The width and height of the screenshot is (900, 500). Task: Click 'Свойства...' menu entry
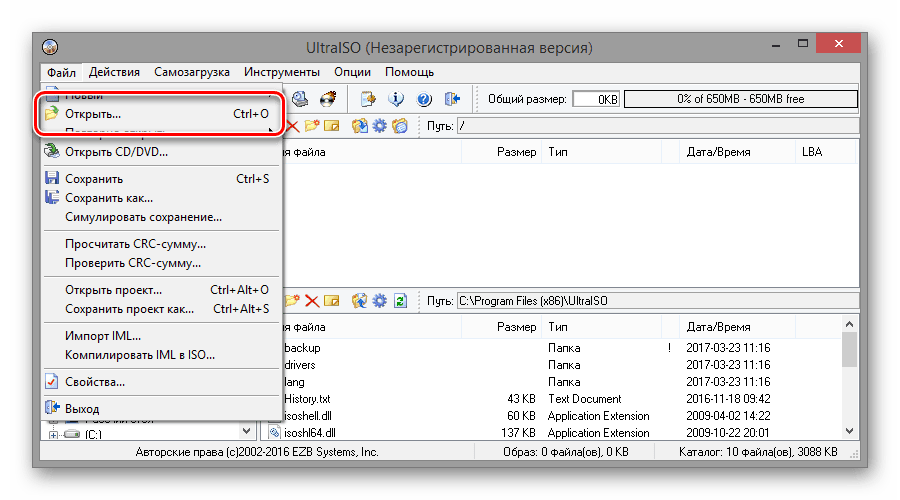click(95, 382)
